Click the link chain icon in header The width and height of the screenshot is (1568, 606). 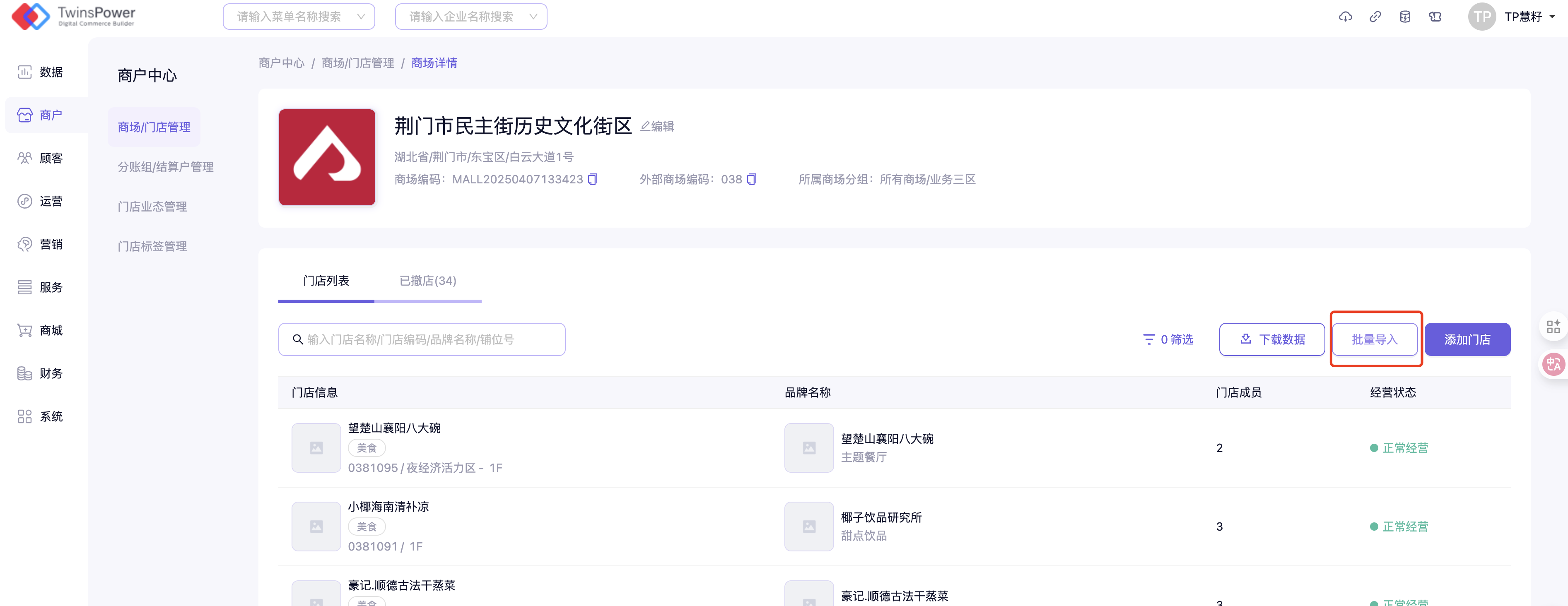point(1375,17)
